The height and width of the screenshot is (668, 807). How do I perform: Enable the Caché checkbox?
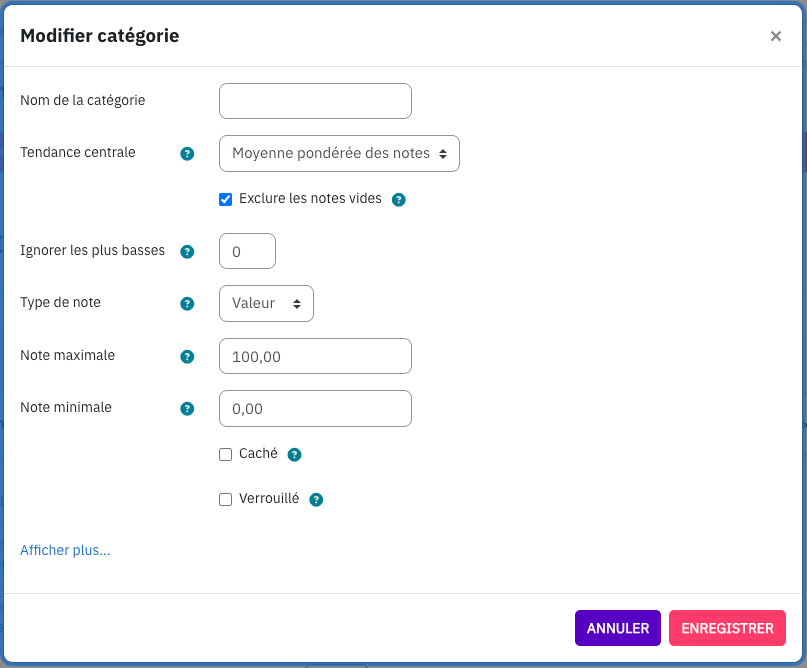click(x=225, y=454)
